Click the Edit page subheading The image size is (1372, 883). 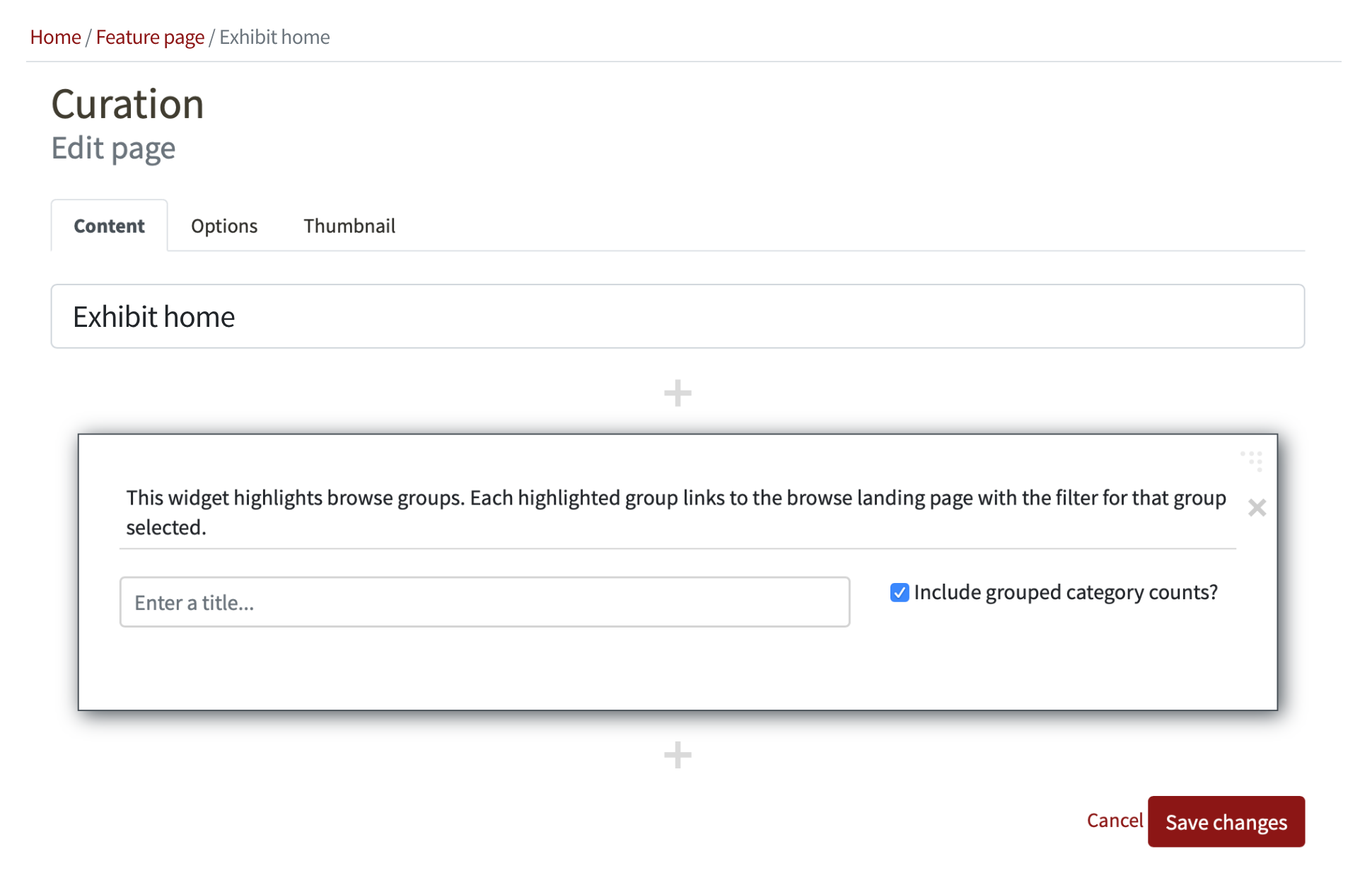[x=113, y=149]
